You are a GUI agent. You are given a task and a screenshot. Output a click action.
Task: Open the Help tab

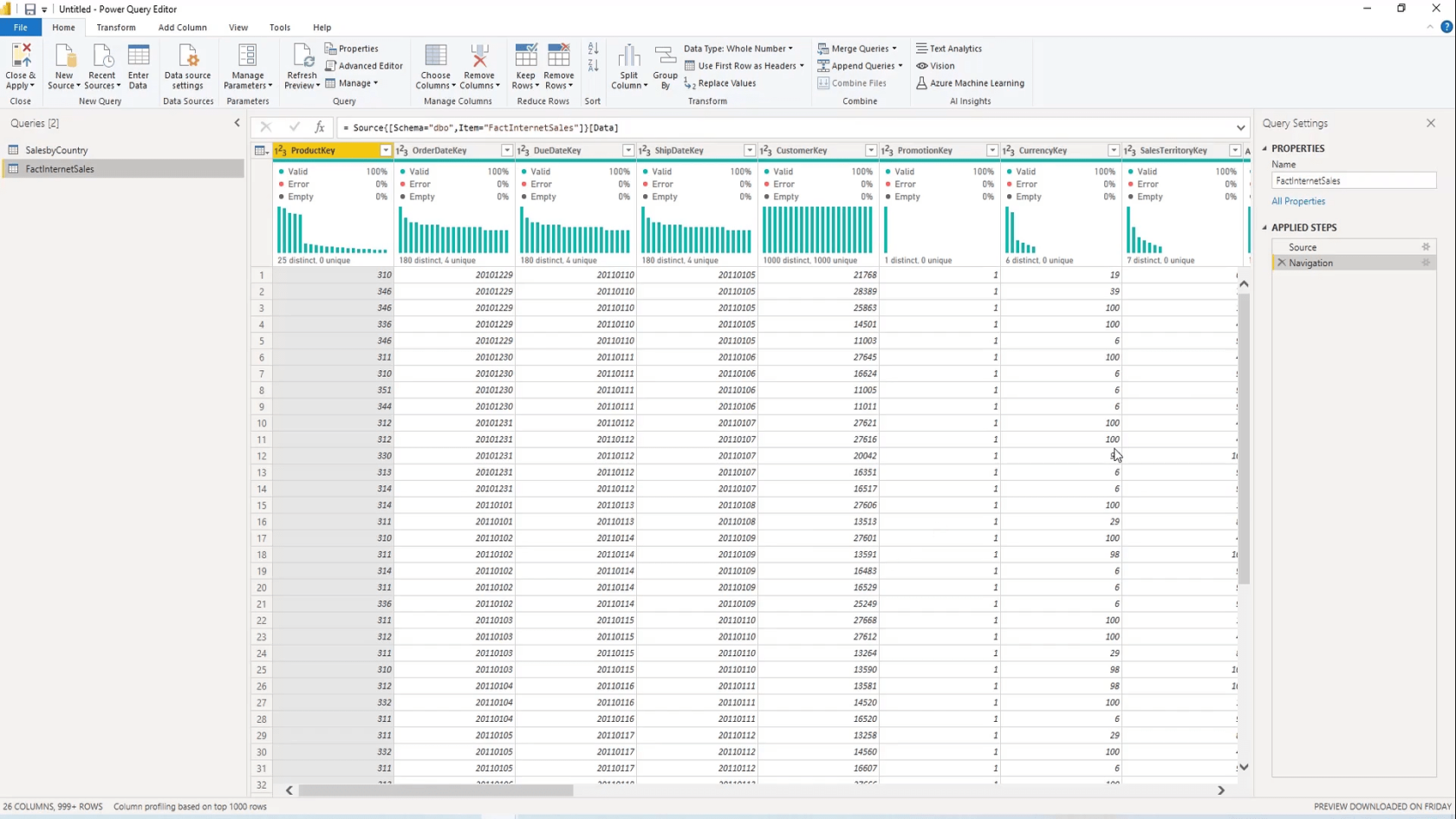pyautogui.click(x=322, y=28)
